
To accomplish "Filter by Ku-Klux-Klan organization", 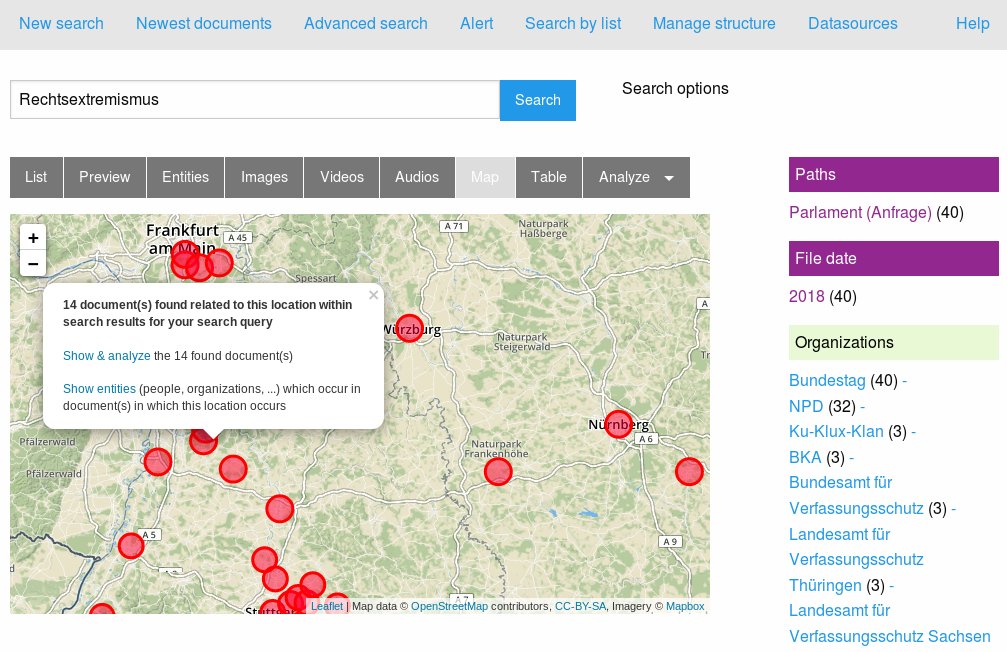I will [836, 432].
